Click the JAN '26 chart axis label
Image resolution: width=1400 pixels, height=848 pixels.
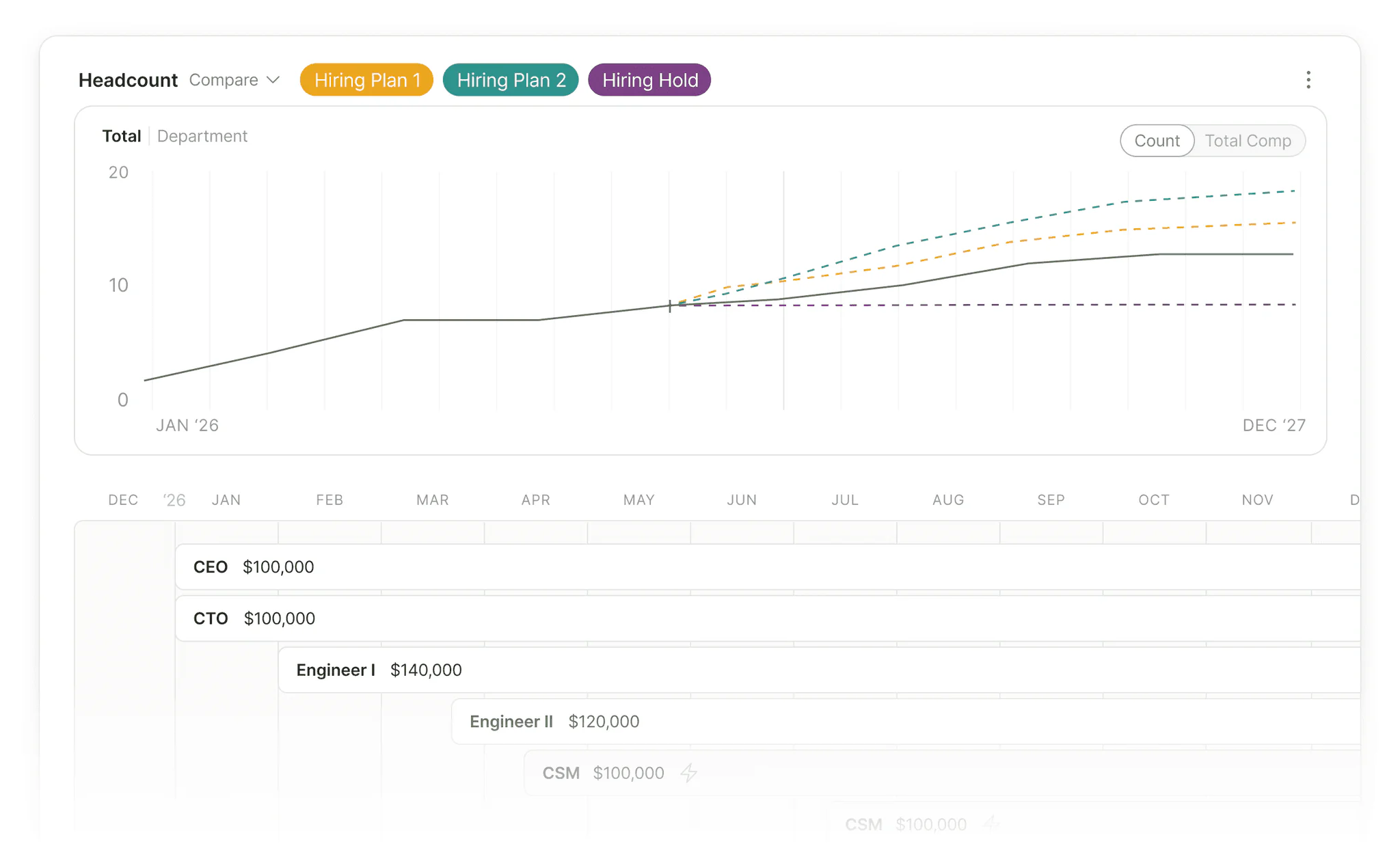pyautogui.click(x=187, y=426)
